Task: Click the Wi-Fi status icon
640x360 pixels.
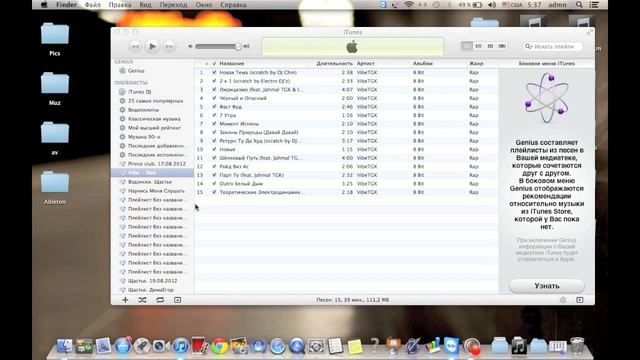Action: pyautogui.click(x=409, y=5)
